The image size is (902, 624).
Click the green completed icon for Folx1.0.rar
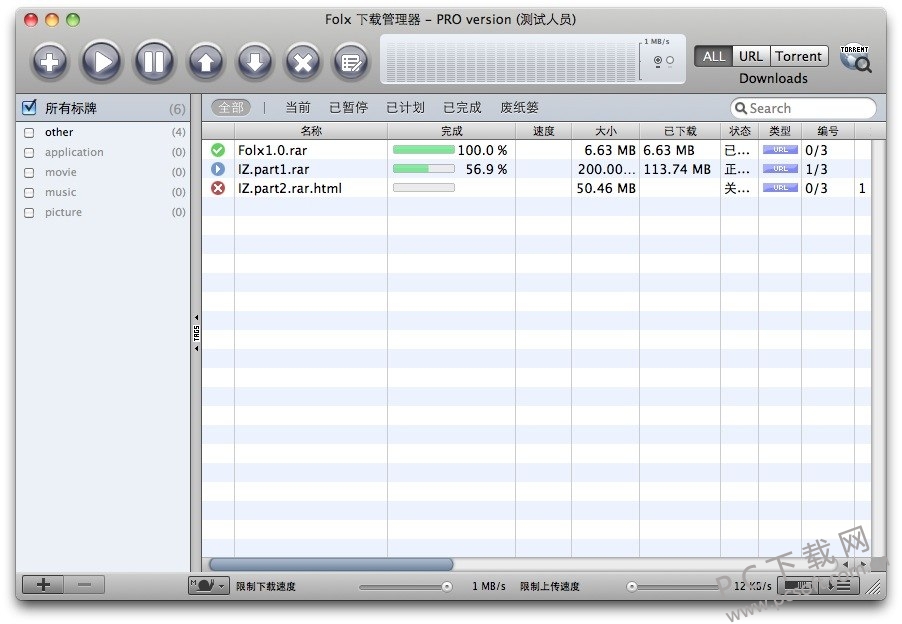218,150
